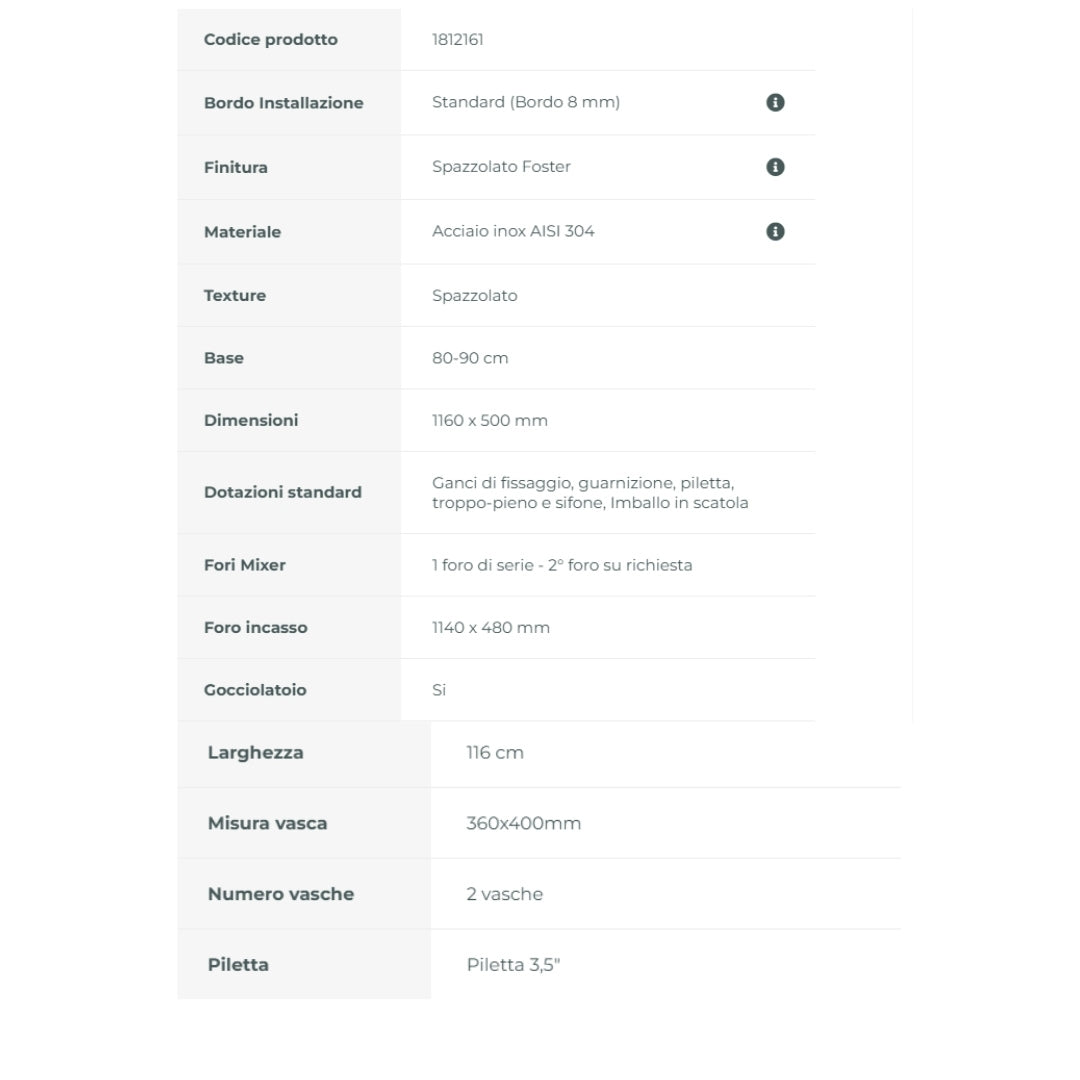This screenshot has height=1080, width=1080.
Task: Click the Base value 80-90 cm
Action: click(x=470, y=358)
